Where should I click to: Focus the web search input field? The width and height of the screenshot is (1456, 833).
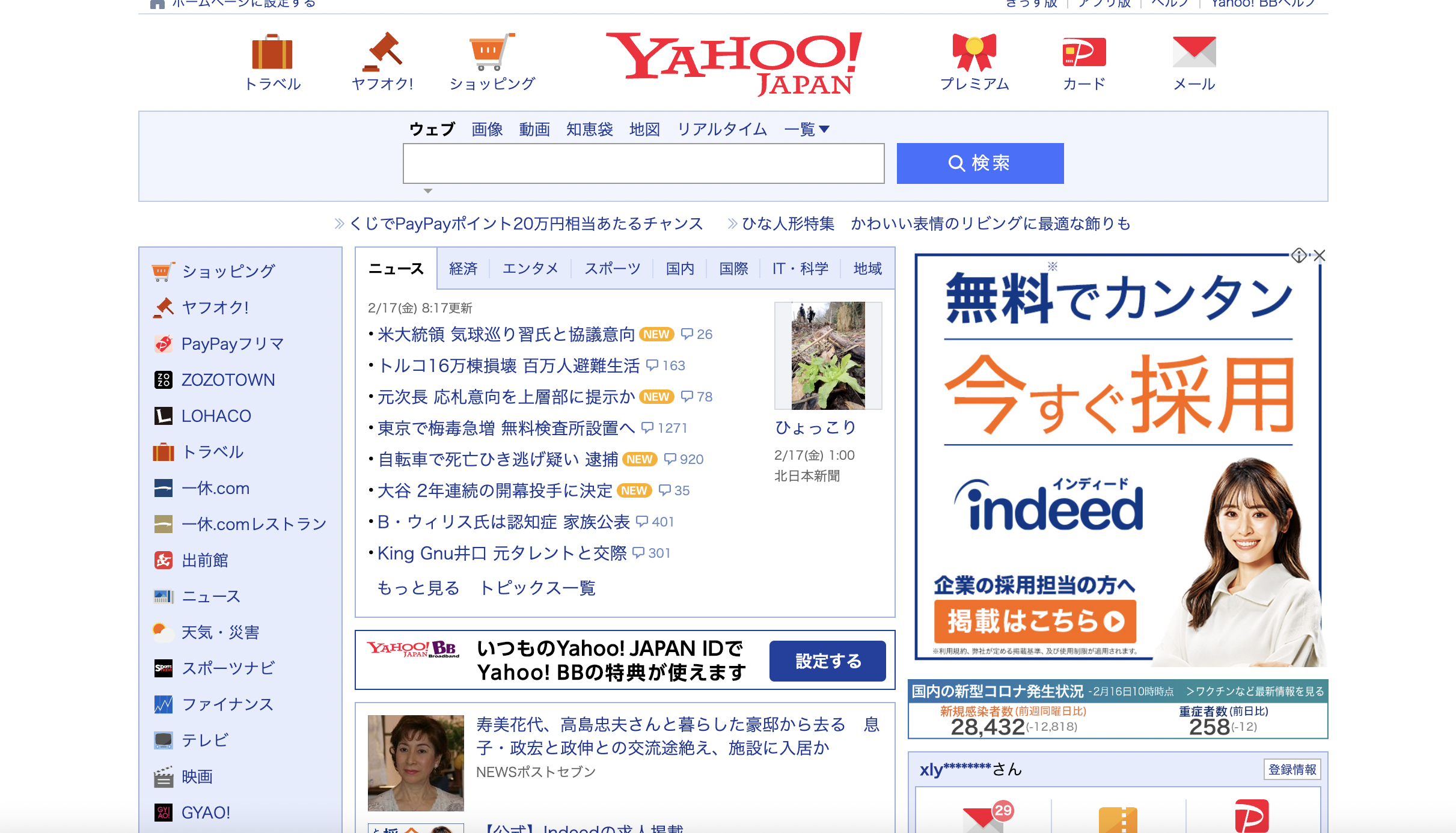click(644, 163)
